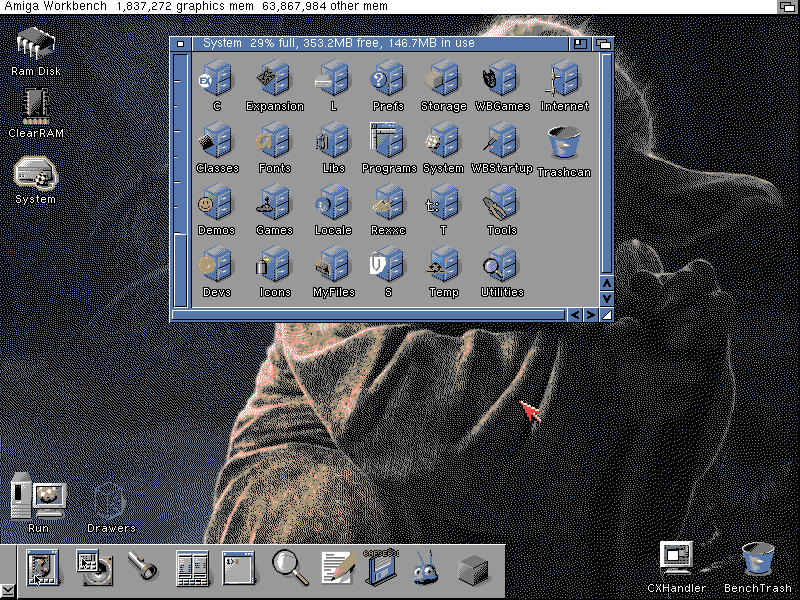Click the Amiga Workbench screen title bar
Screen dimensions: 800x600
[388, 7]
